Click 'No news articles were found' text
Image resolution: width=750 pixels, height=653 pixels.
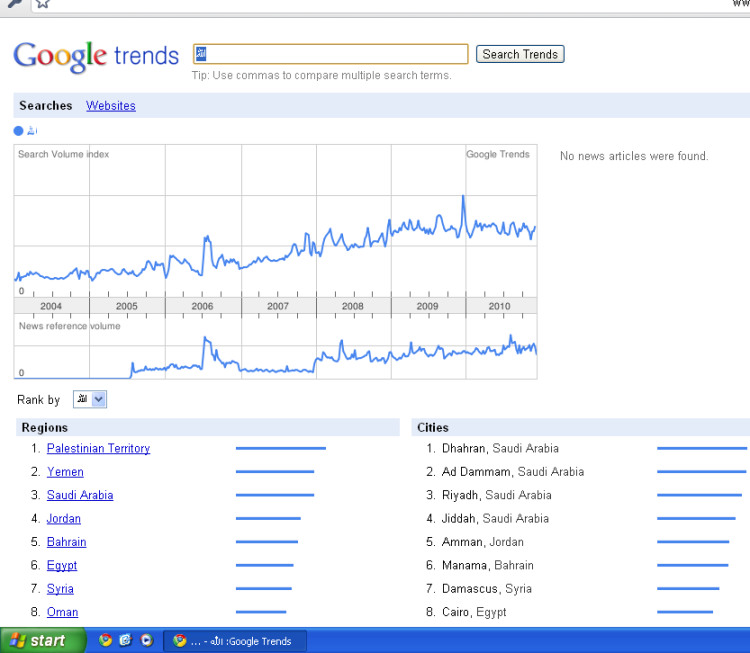634,156
